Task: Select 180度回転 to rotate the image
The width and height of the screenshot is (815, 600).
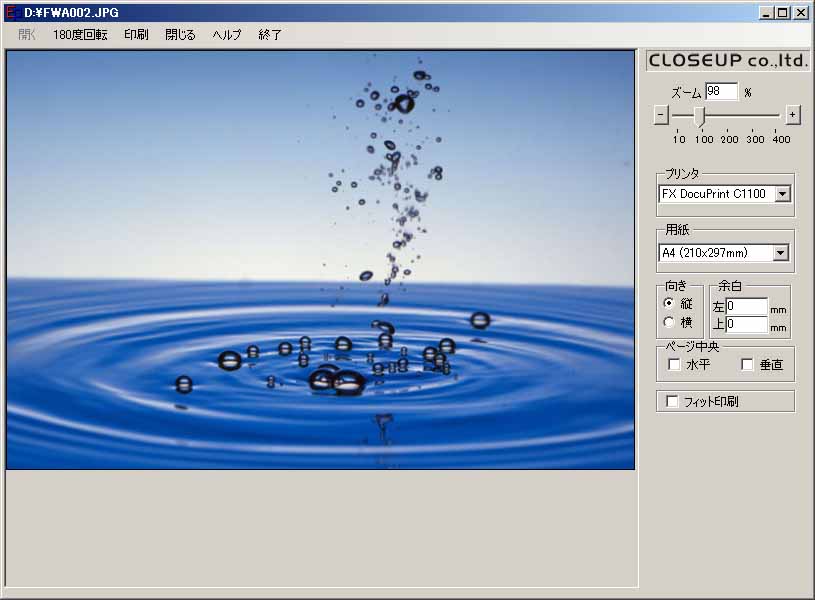Action: click(x=80, y=35)
